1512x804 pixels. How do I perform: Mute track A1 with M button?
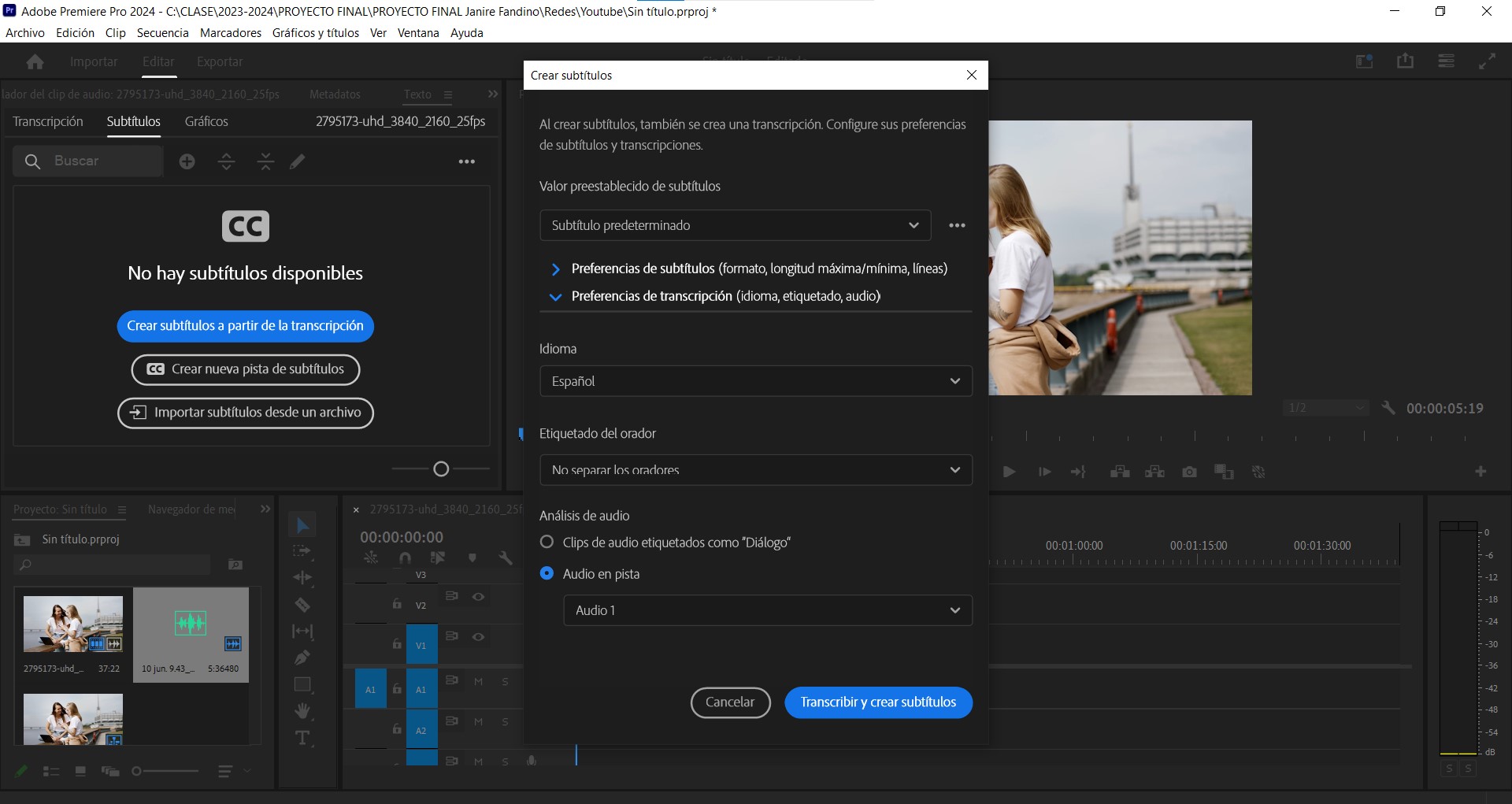tap(478, 682)
